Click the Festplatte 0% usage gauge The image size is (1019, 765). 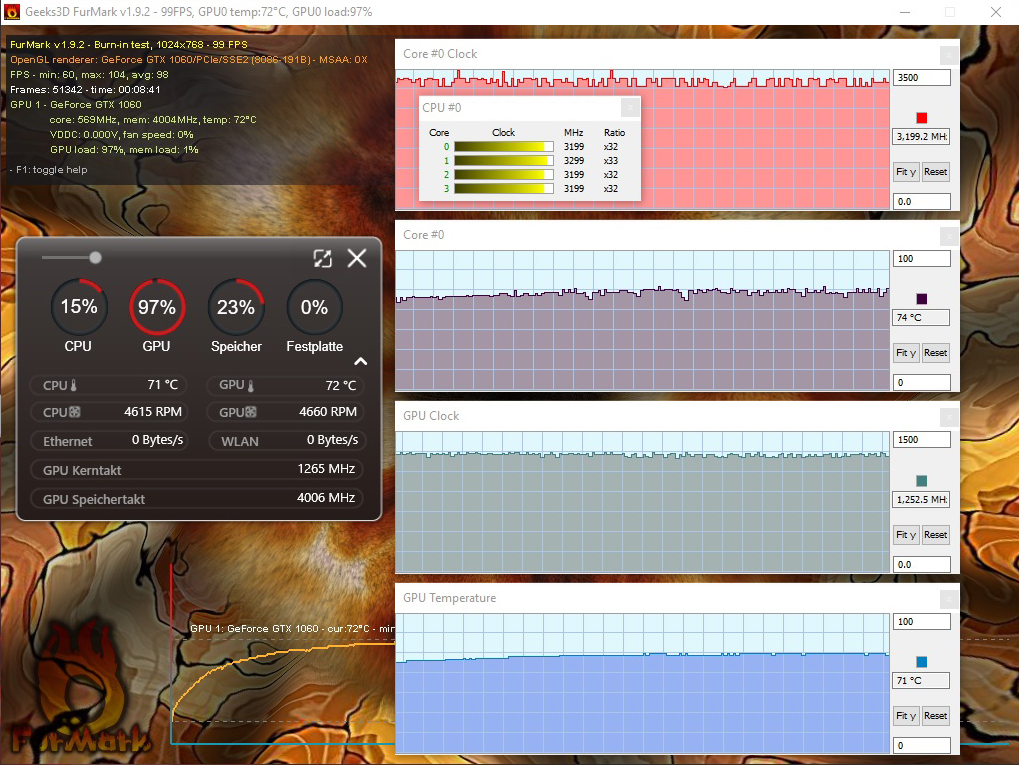coord(315,307)
